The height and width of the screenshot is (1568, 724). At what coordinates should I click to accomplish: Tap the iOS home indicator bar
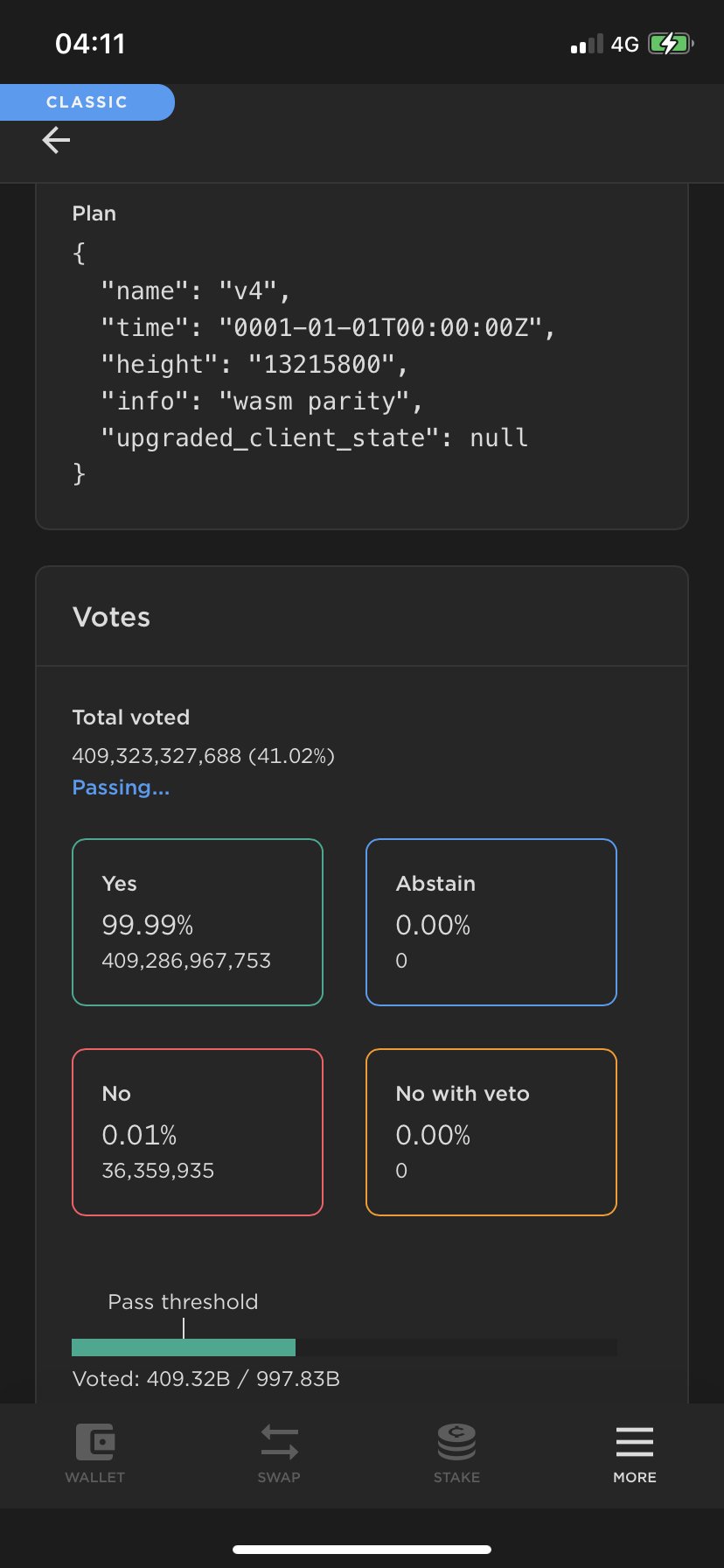(x=362, y=1550)
